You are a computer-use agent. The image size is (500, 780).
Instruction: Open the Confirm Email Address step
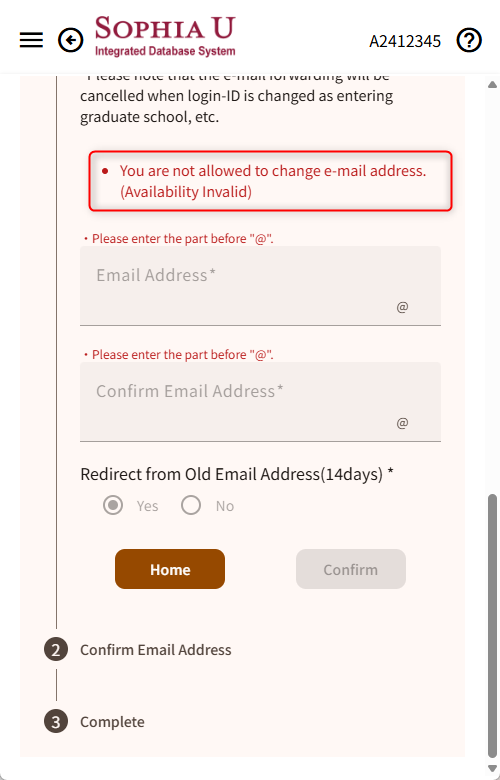pyautogui.click(x=156, y=650)
